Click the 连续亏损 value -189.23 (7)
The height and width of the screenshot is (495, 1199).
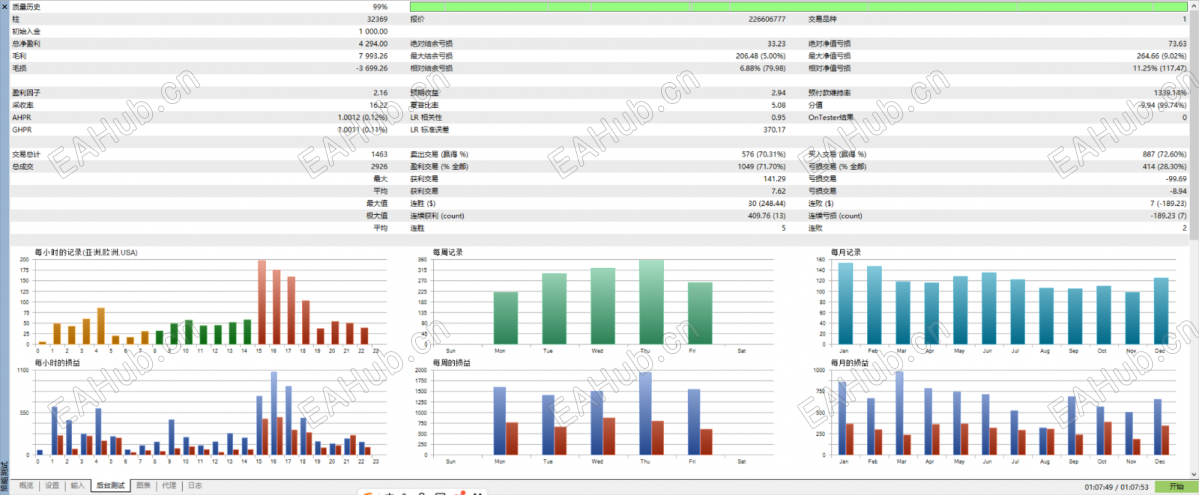[x=1168, y=215]
